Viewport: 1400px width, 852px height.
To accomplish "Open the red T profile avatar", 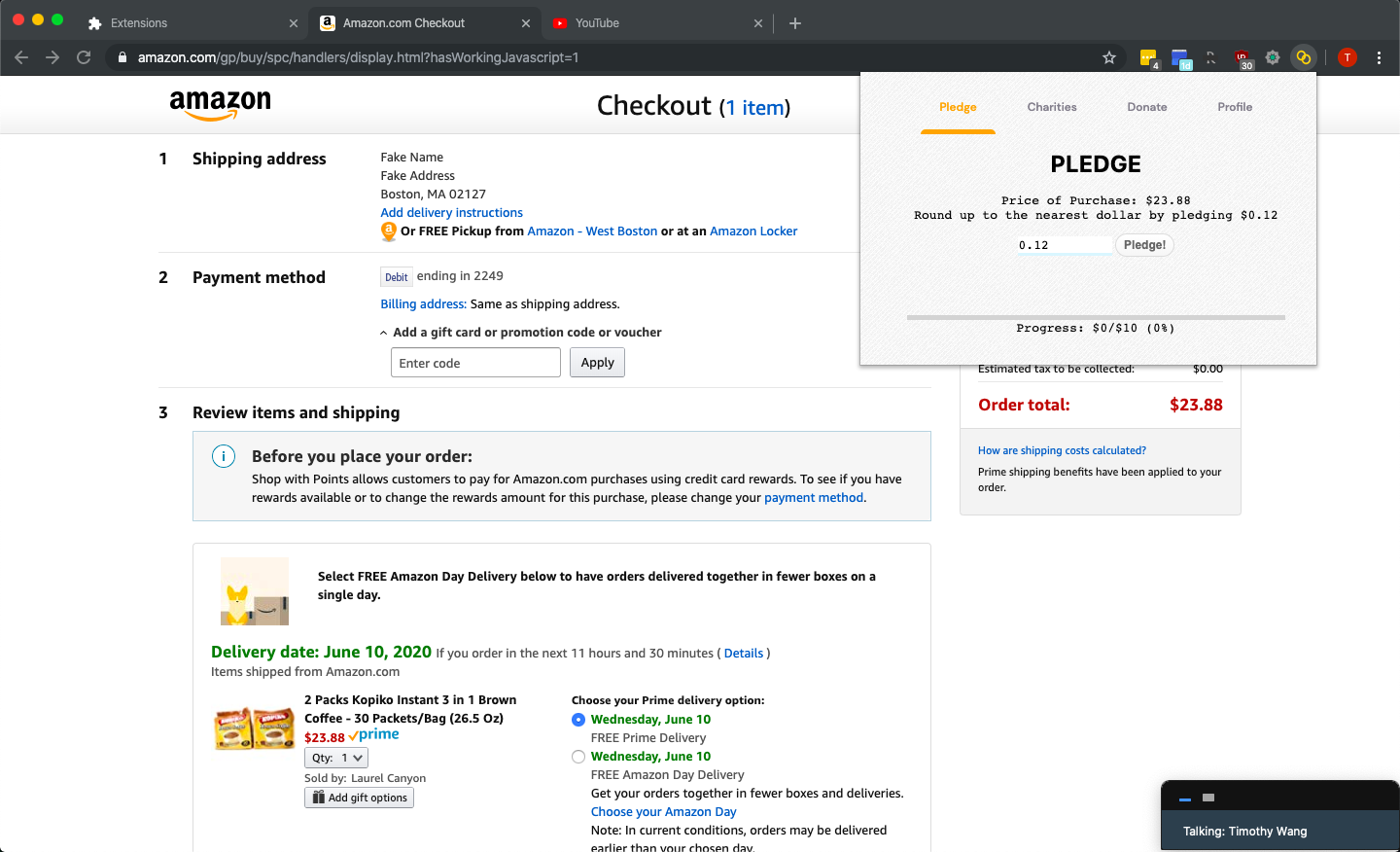I will click(x=1347, y=57).
